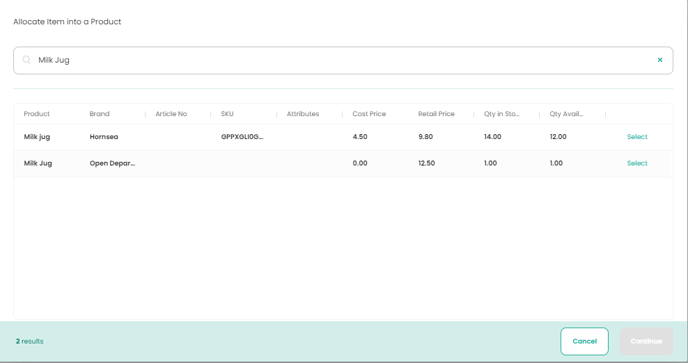This screenshot has width=688, height=363.
Task: Click the 12.50 retail price cell
Action: pyautogui.click(x=426, y=163)
